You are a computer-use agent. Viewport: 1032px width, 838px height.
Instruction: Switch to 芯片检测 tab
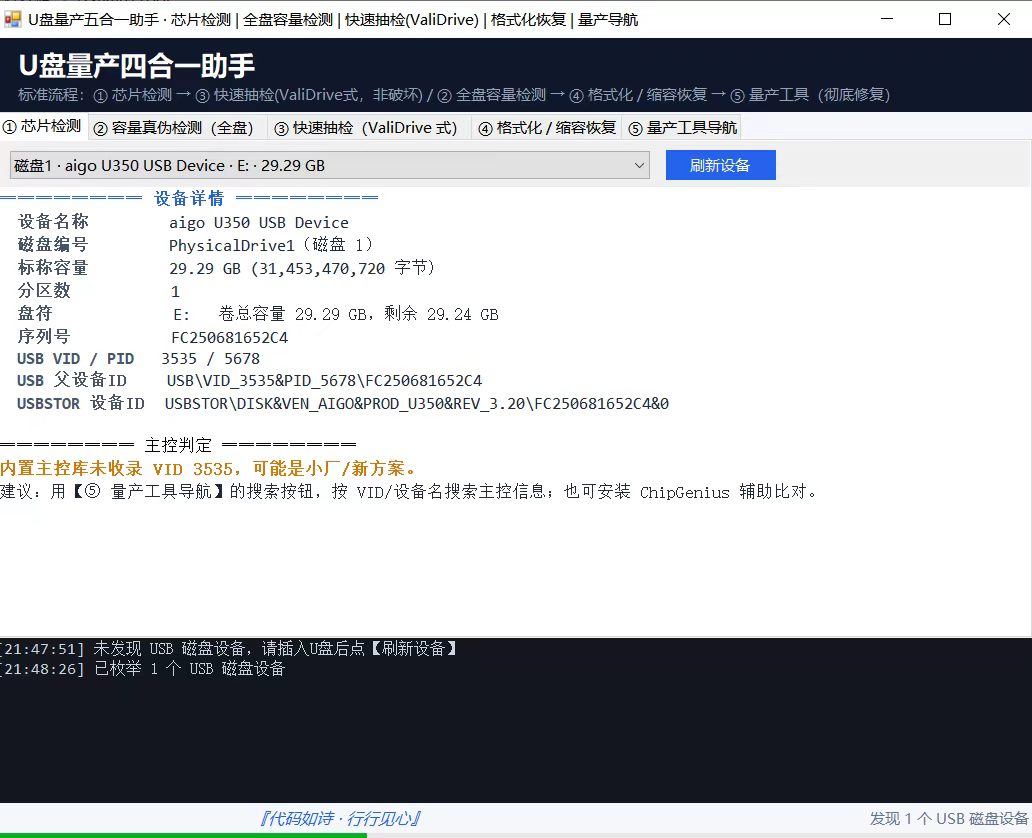pyautogui.click(x=43, y=126)
